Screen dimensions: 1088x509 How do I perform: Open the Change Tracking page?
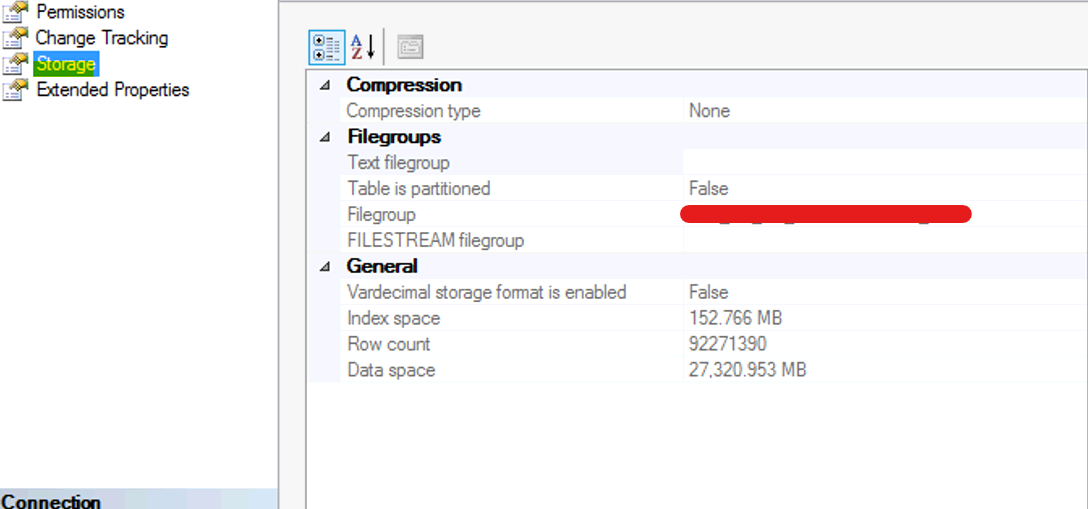[x=102, y=37]
